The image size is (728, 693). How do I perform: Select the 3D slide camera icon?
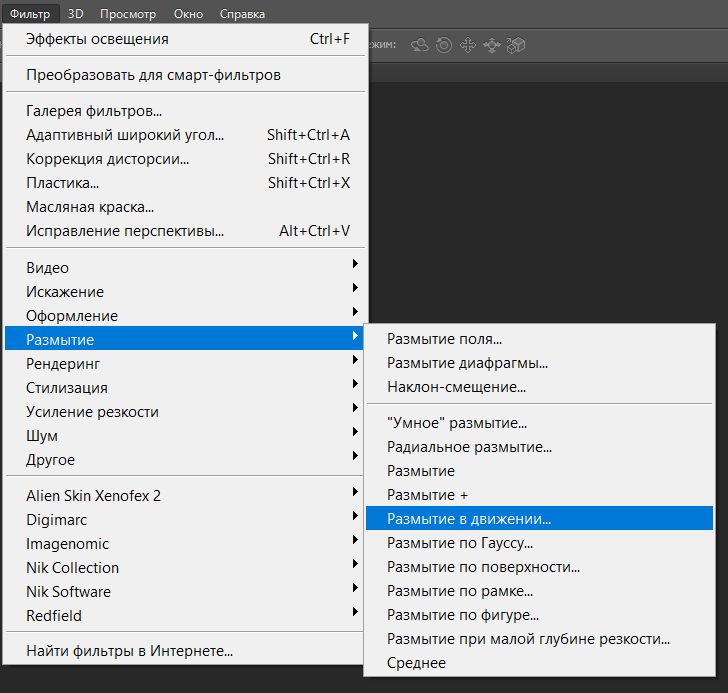pyautogui.click(x=492, y=45)
